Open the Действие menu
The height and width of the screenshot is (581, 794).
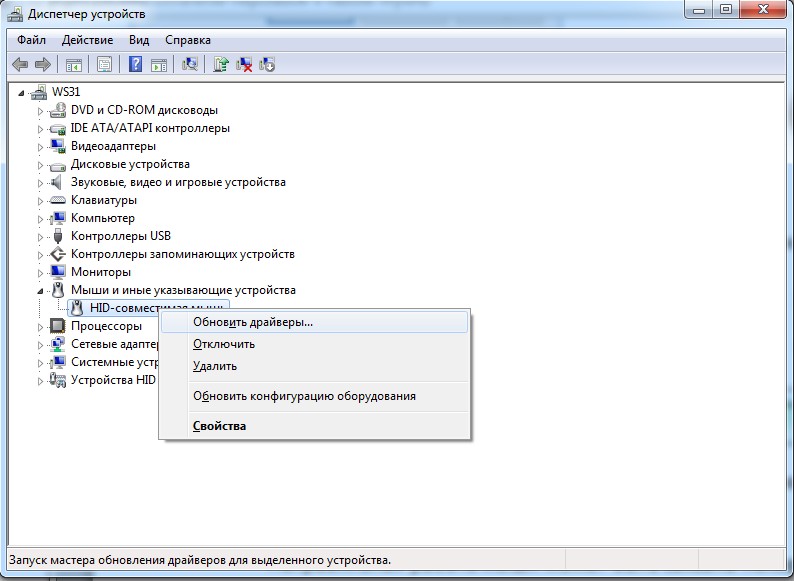[x=87, y=40]
